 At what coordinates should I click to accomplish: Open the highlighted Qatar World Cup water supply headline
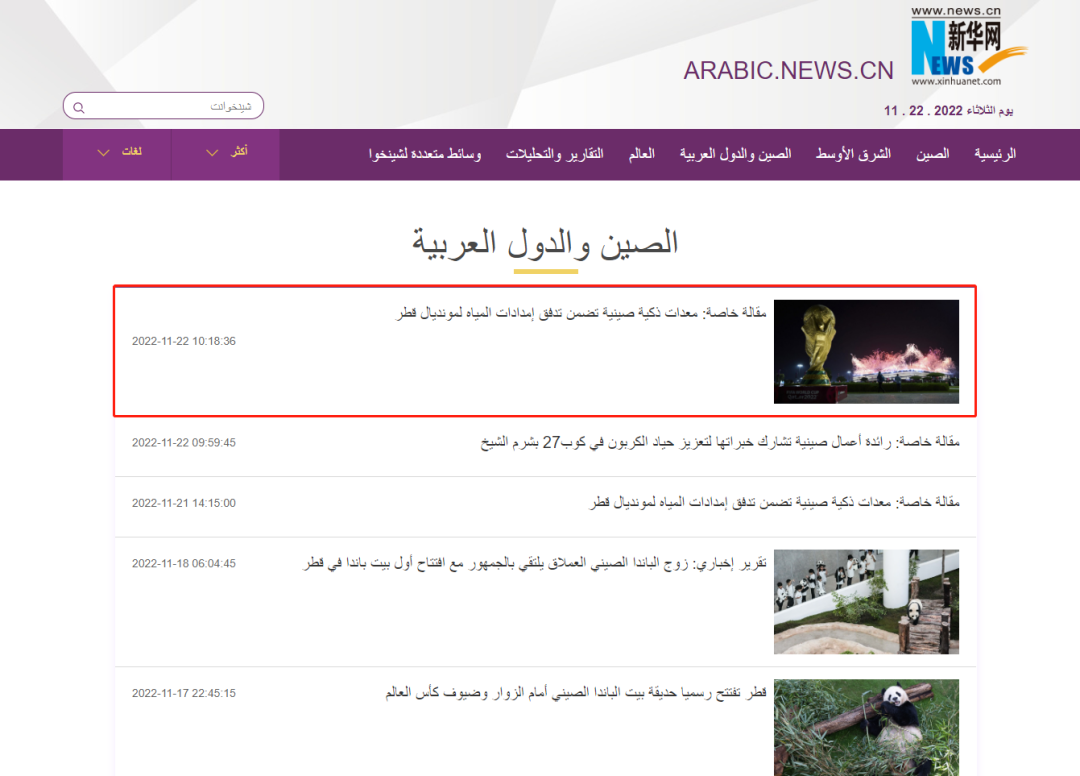(x=582, y=313)
